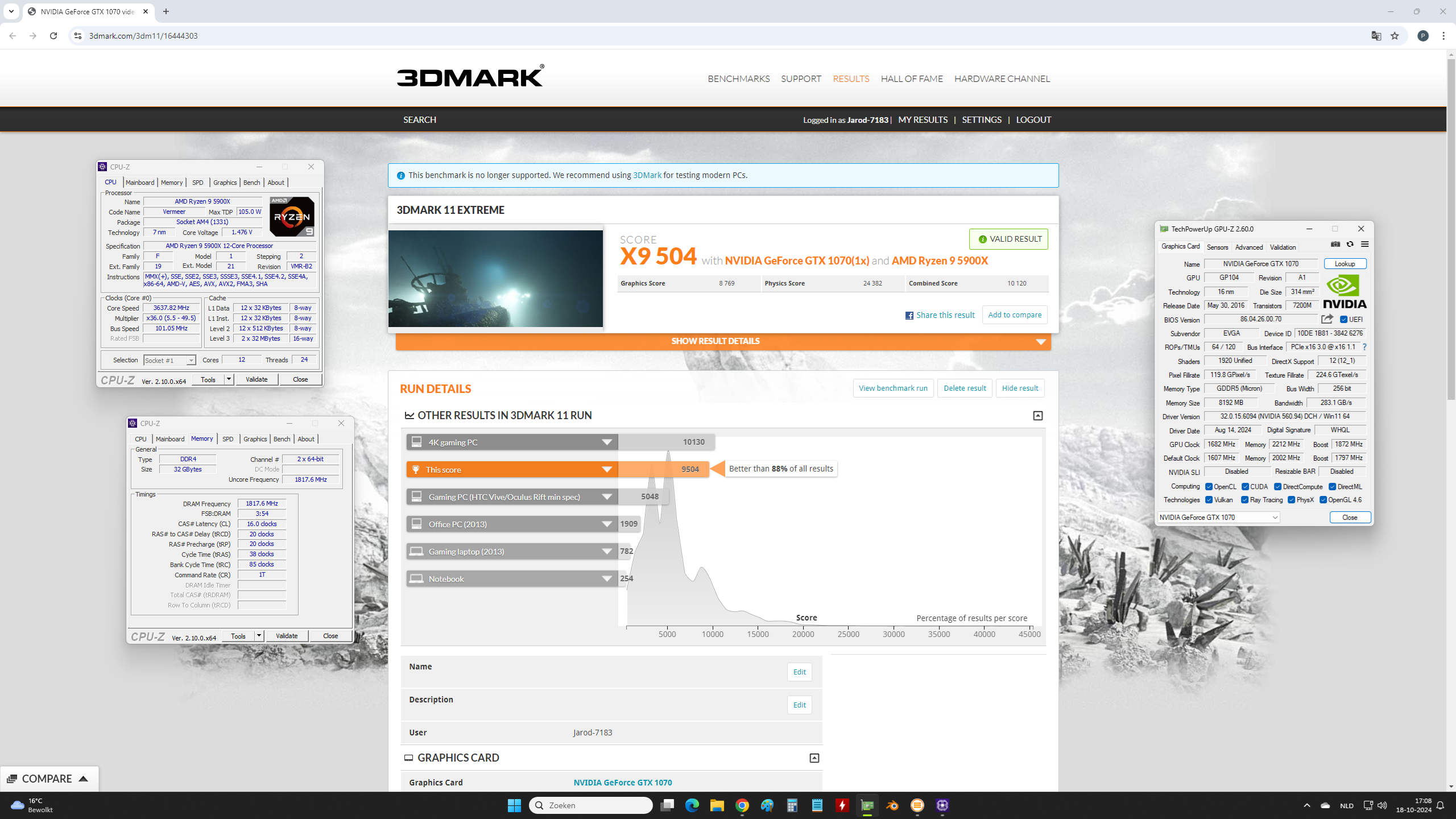The height and width of the screenshot is (819, 1456).
Task: Expand This score result row
Action: pyautogui.click(x=512, y=470)
